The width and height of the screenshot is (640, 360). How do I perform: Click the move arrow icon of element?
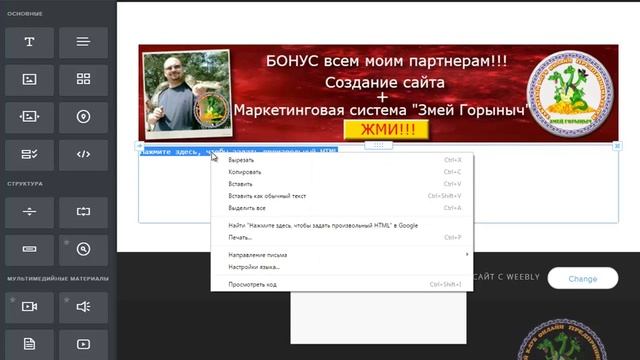pyautogui.click(x=140, y=146)
